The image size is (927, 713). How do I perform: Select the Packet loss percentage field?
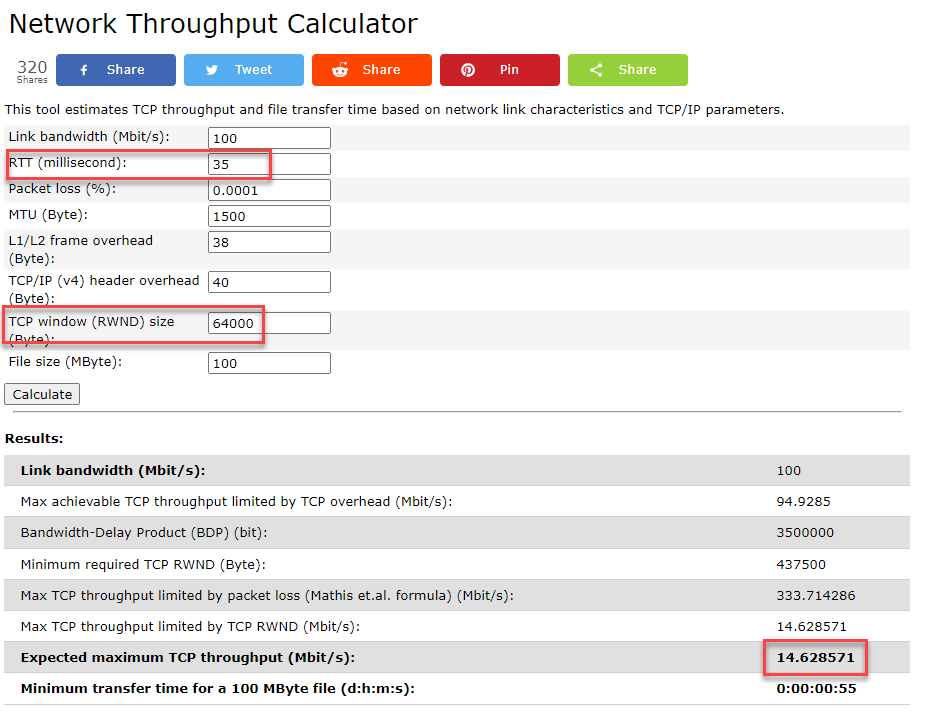point(269,190)
